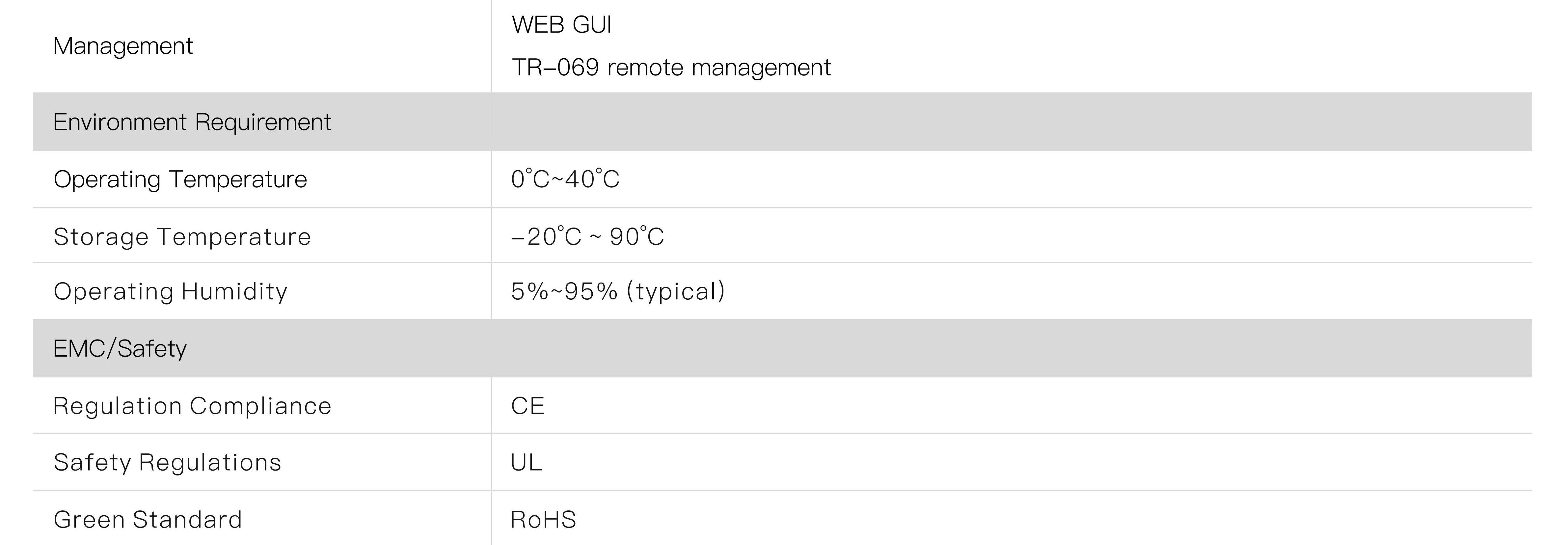
Task: Click the Regulation Compliance label
Action: pyautogui.click(x=192, y=406)
